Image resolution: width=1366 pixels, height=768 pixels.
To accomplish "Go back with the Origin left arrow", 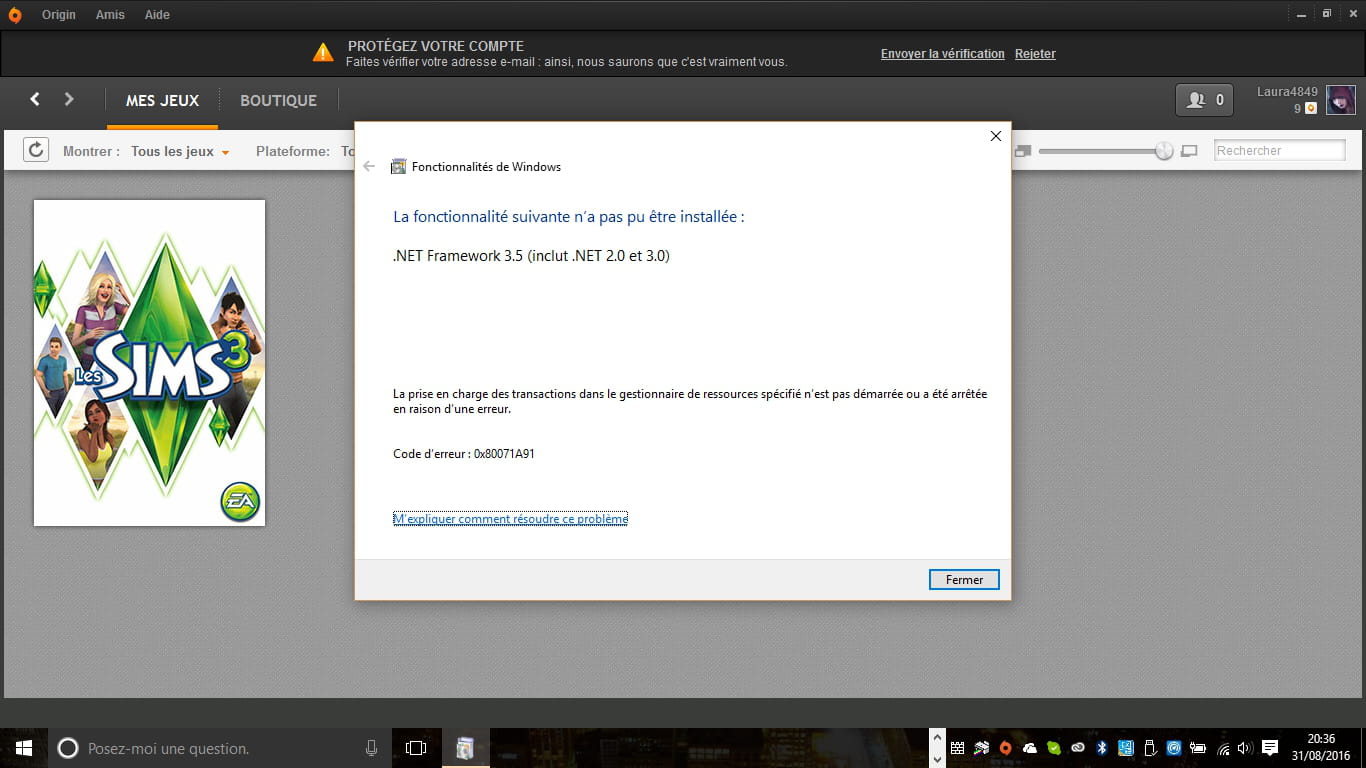I will [35, 99].
